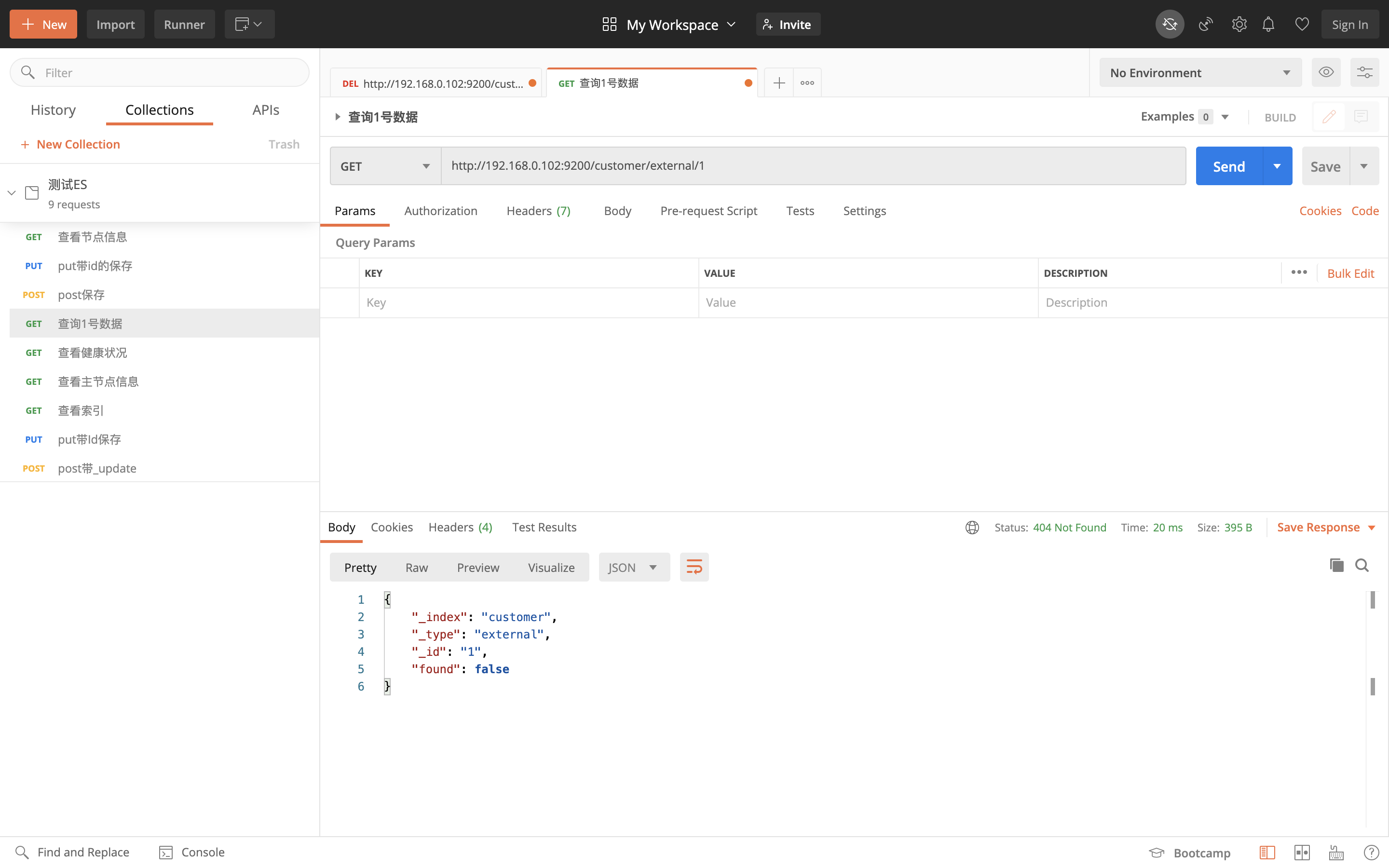Click the Copy icon in response body
The image size is (1389, 868).
[x=1337, y=565]
